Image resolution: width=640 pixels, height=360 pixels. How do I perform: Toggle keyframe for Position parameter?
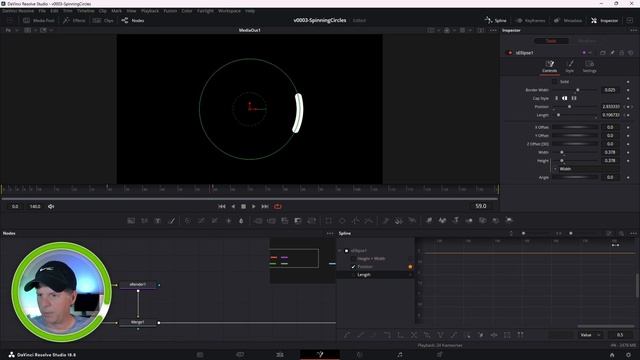coord(628,107)
